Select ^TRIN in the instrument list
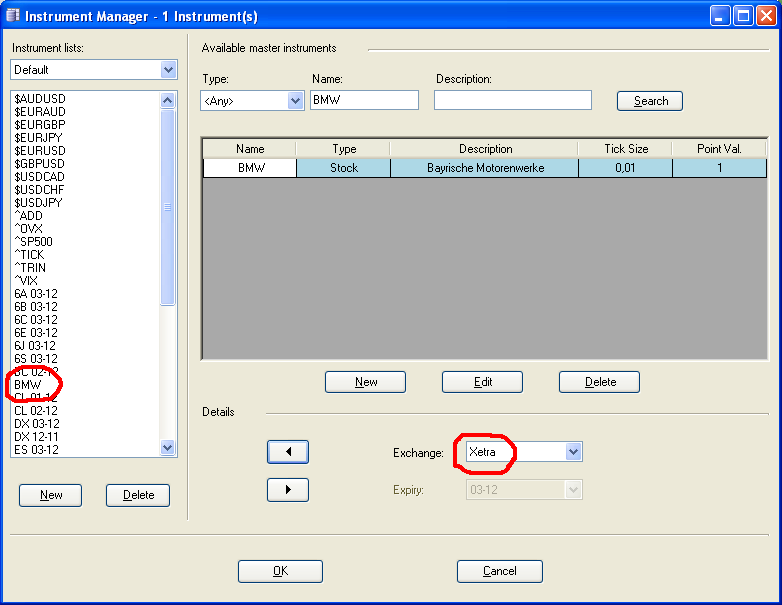Image resolution: width=782 pixels, height=605 pixels. tap(30, 267)
